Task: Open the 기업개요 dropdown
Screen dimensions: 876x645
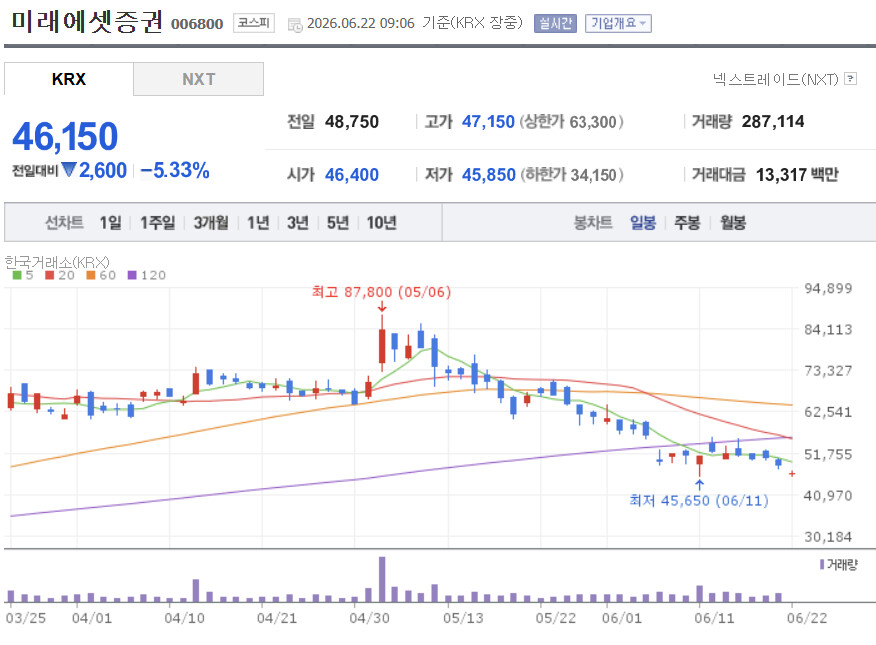Action: [x=618, y=23]
